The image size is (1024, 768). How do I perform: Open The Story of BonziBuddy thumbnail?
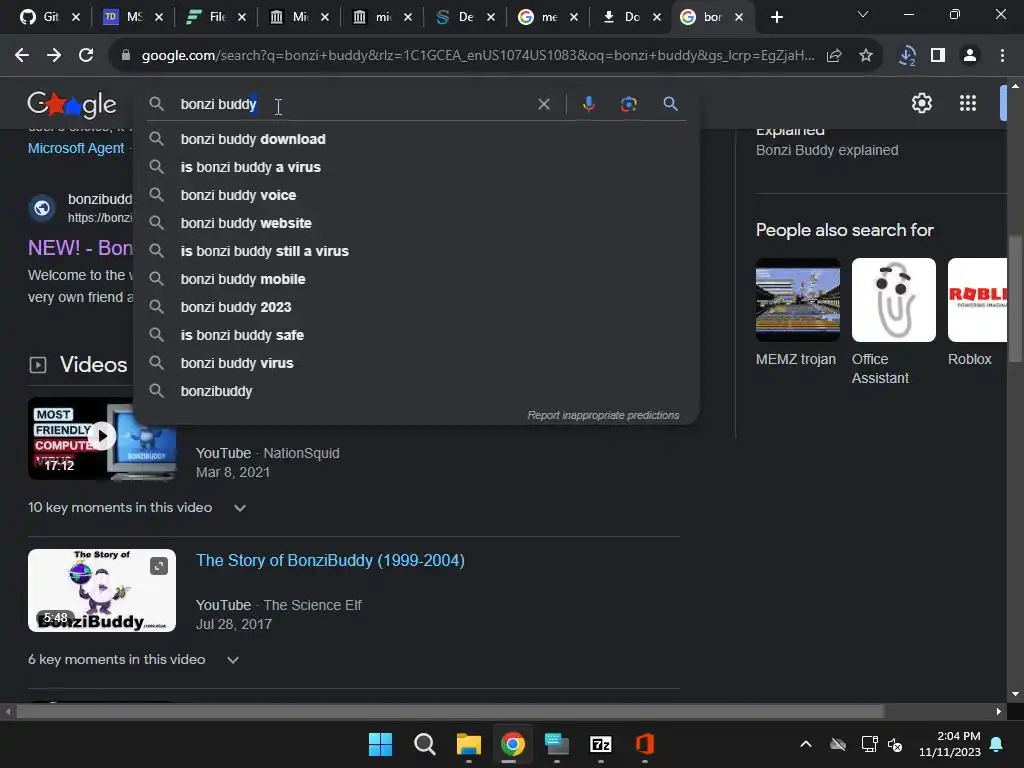pyautogui.click(x=102, y=590)
